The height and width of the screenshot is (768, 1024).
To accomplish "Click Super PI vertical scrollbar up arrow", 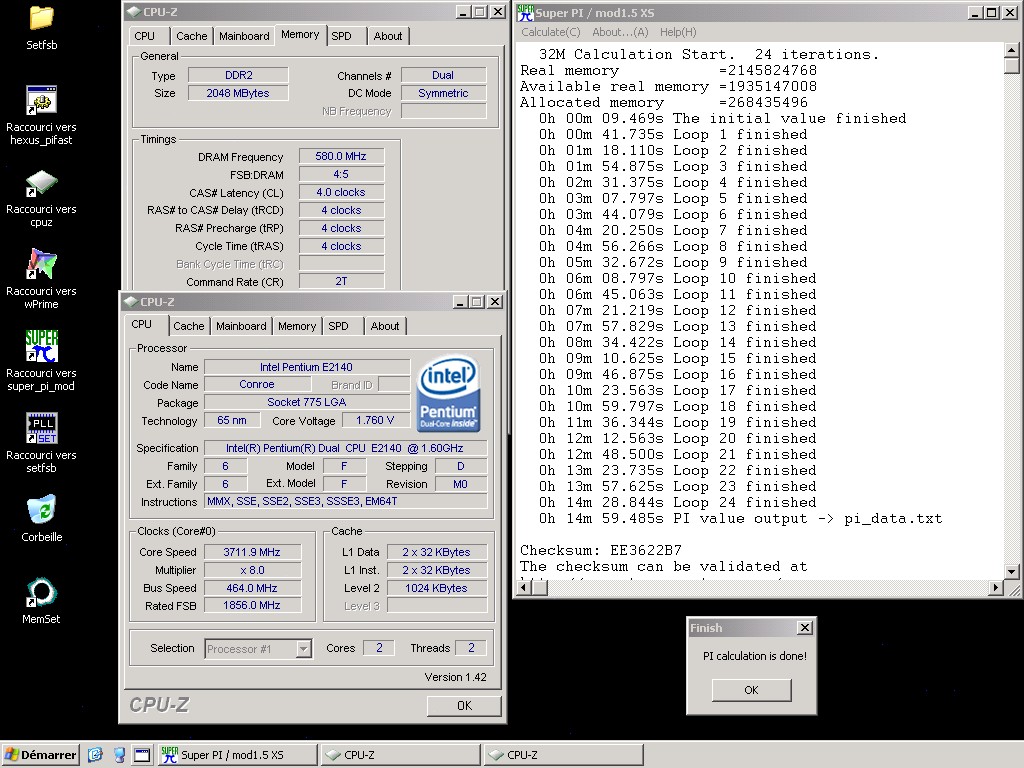I will click(1011, 50).
